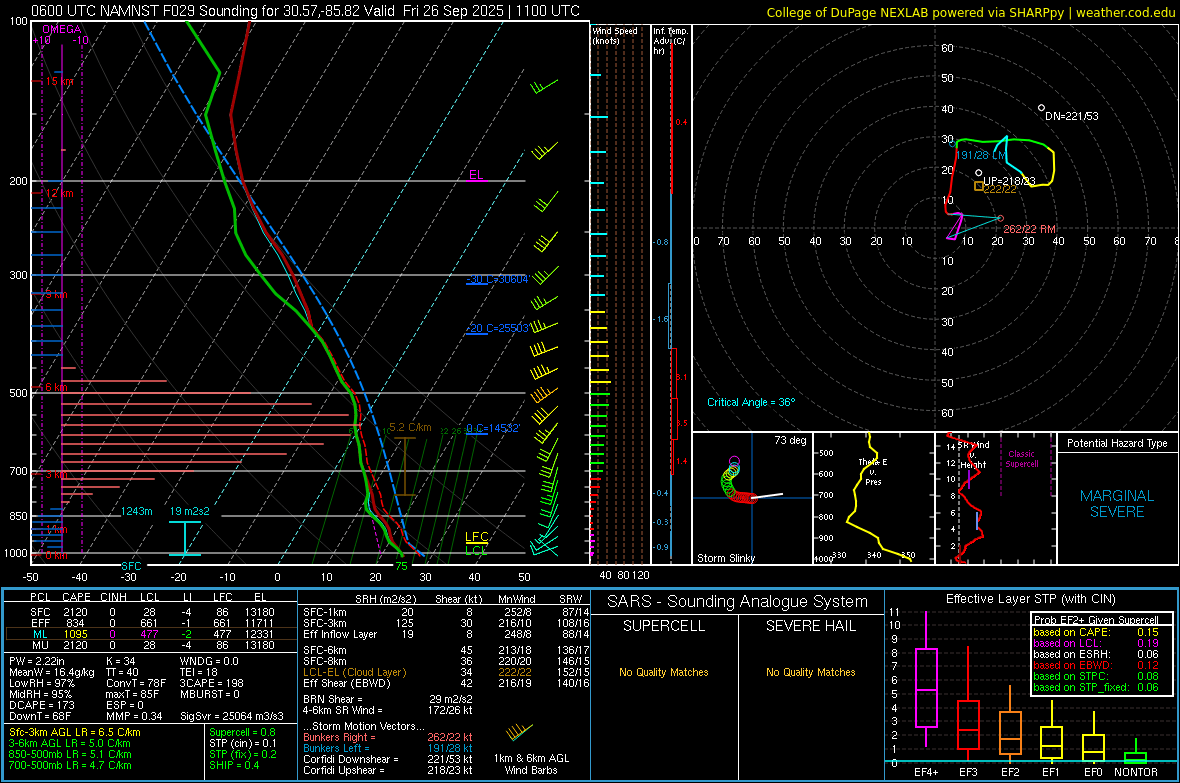Click Effective Layer STP (with CIN) title
Screen dimensions: 1180x783
1030,599
